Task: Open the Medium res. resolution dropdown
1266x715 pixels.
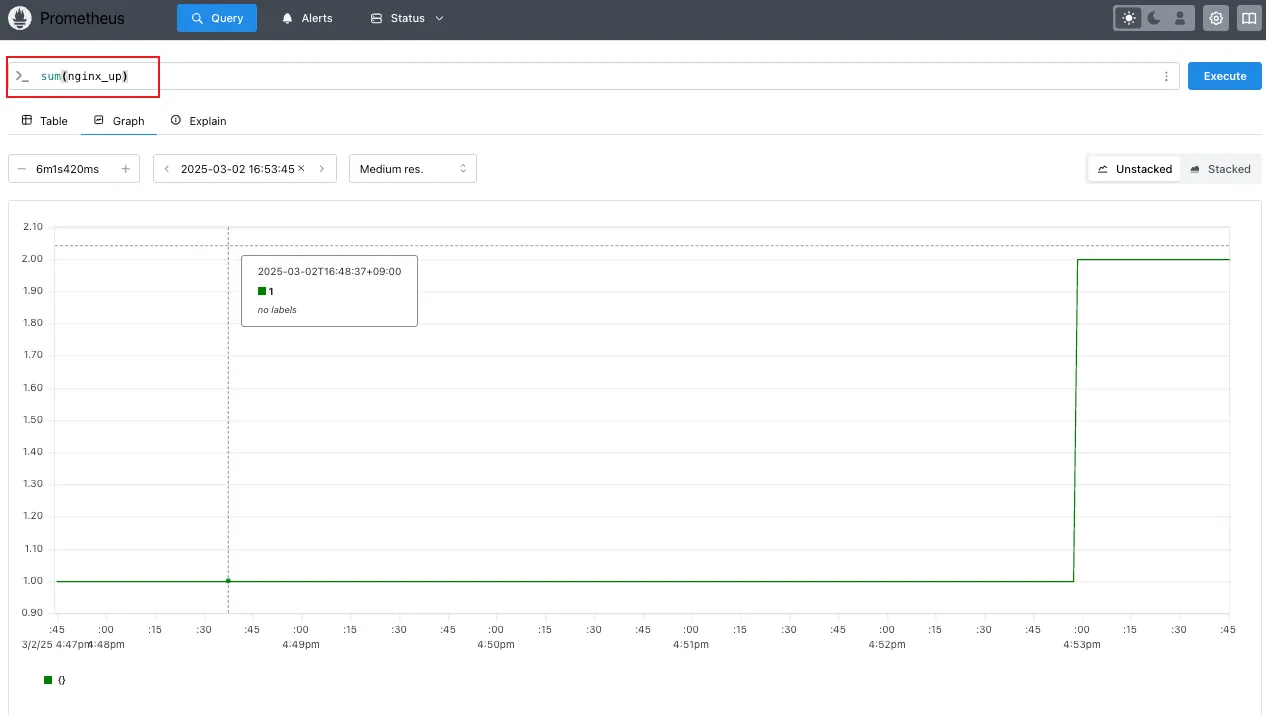Action: pos(413,169)
